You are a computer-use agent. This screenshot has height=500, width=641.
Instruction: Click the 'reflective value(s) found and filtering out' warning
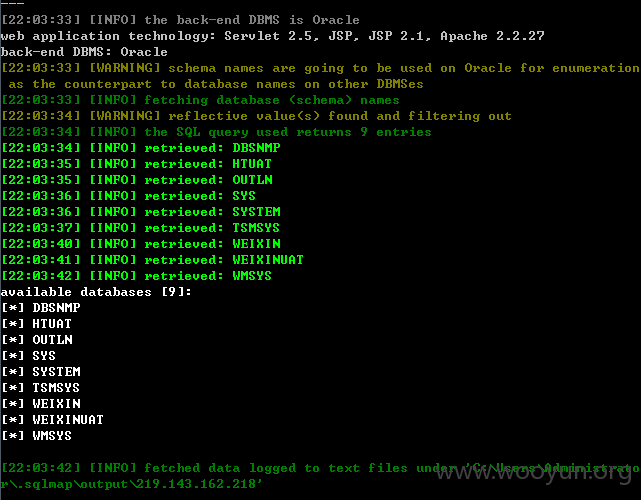click(256, 116)
